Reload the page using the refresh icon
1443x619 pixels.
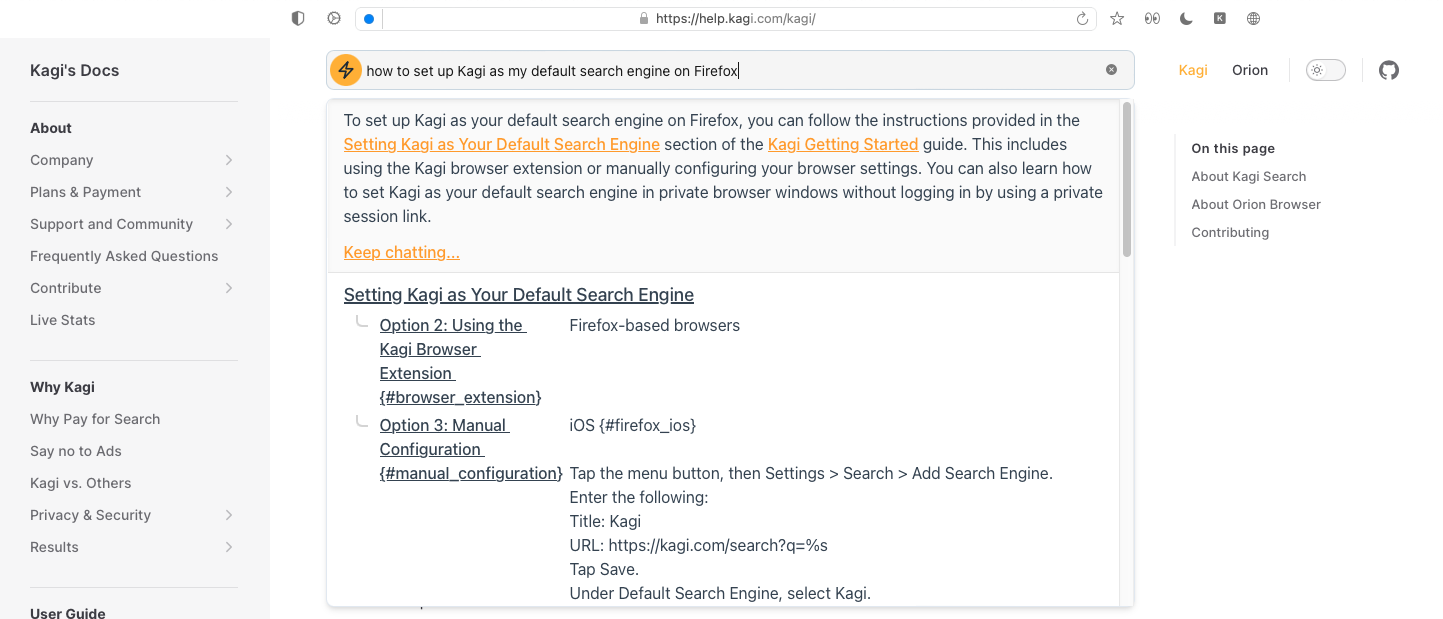click(1081, 19)
